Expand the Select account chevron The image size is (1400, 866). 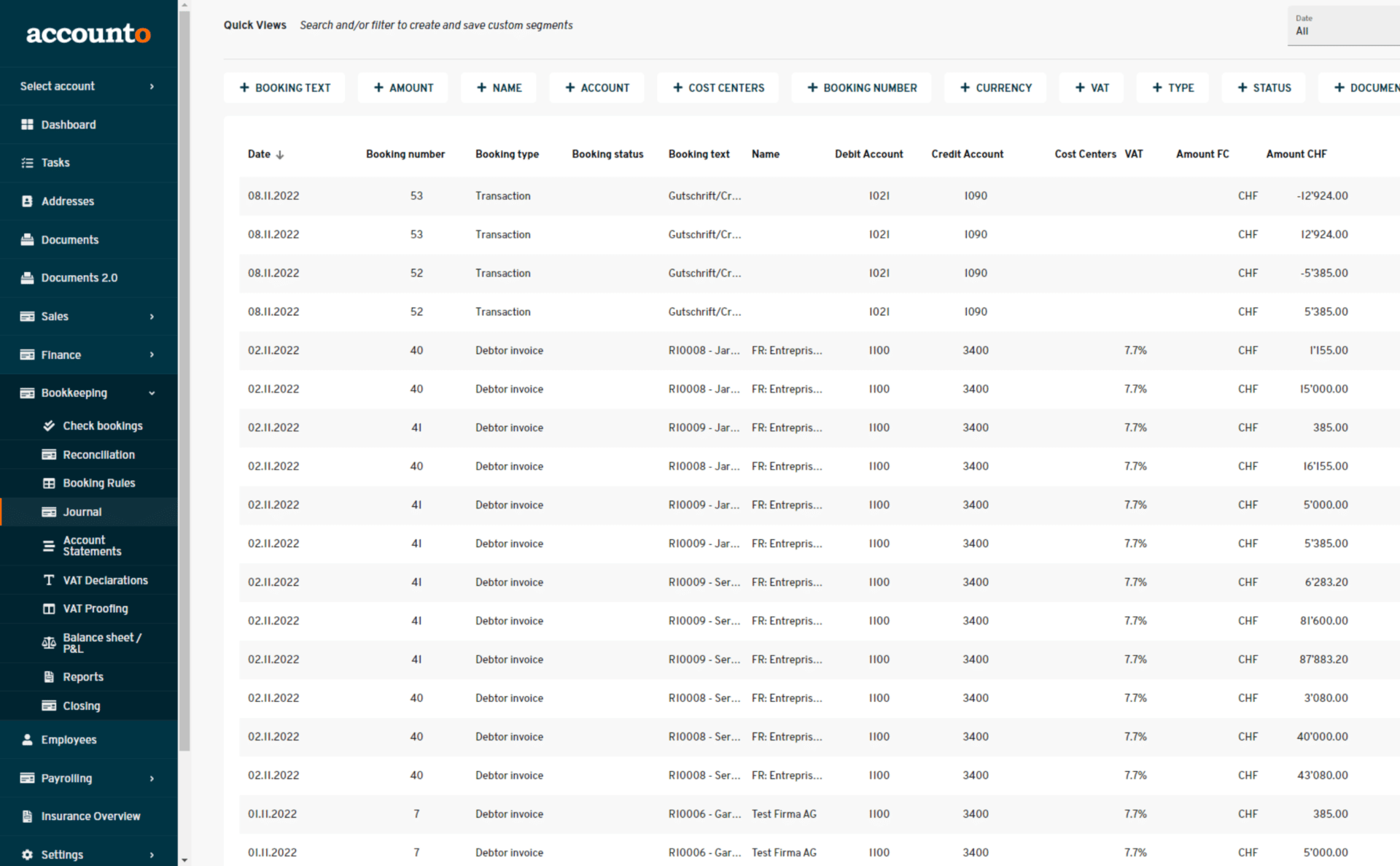pos(152,86)
